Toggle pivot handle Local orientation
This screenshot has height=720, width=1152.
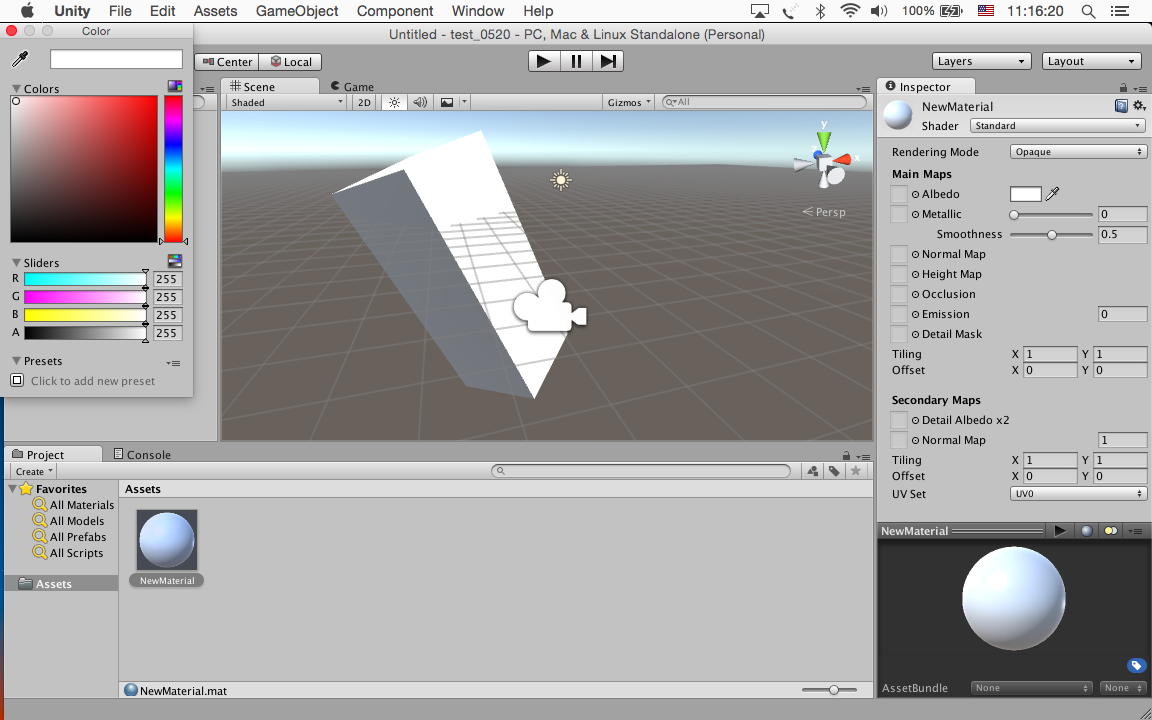point(291,61)
